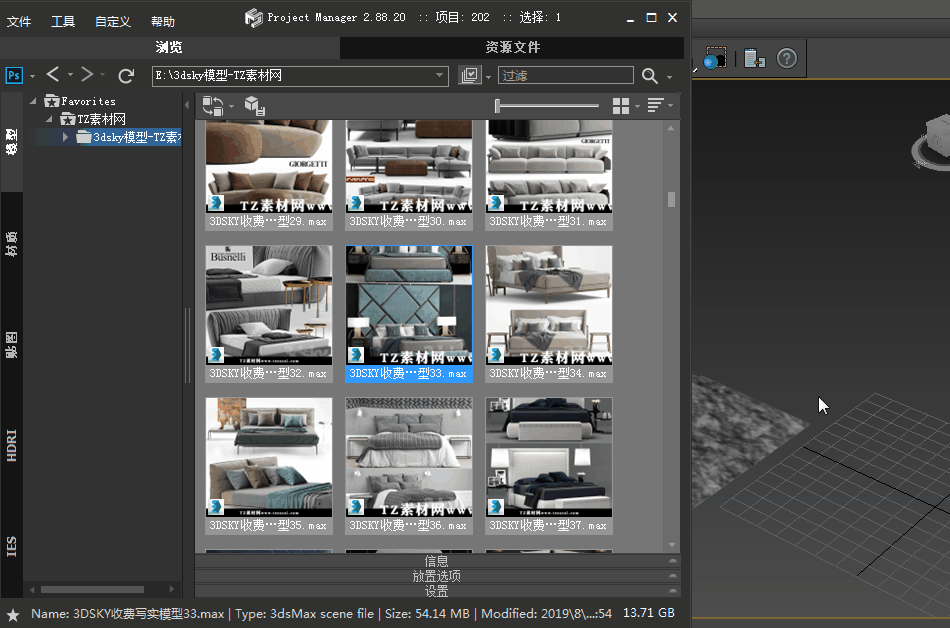The image size is (950, 628).
Task: Adjust the thumbnail size slider
Action: click(498, 106)
